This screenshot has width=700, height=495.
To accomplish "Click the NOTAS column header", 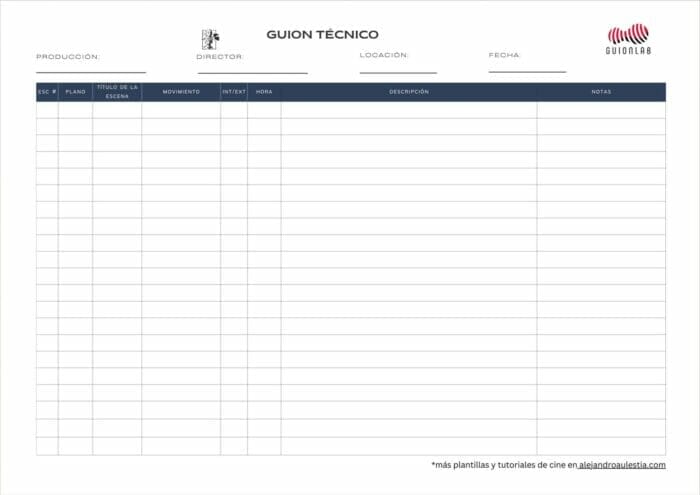I will tap(601, 92).
